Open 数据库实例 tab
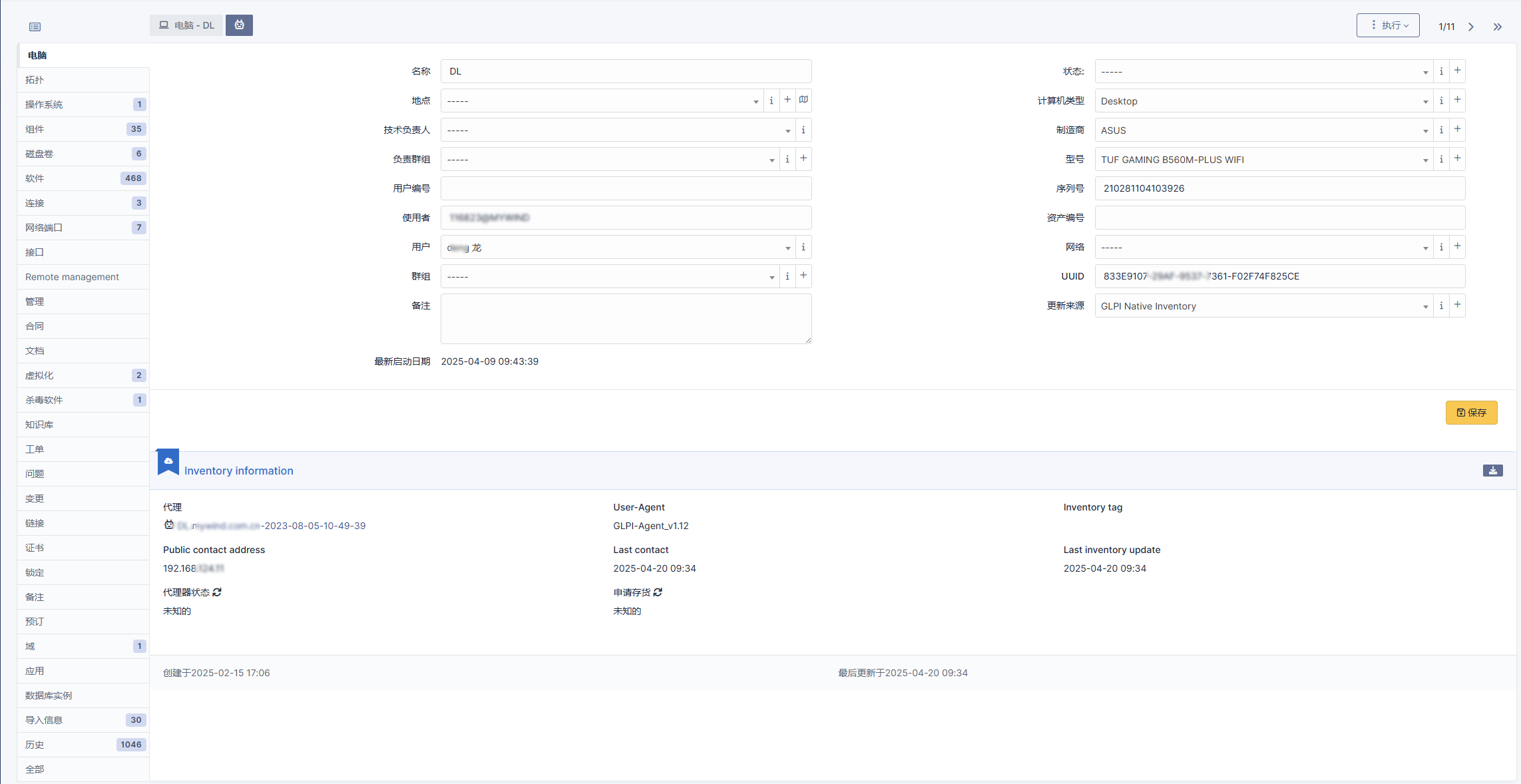The height and width of the screenshot is (784, 1521). tap(83, 695)
